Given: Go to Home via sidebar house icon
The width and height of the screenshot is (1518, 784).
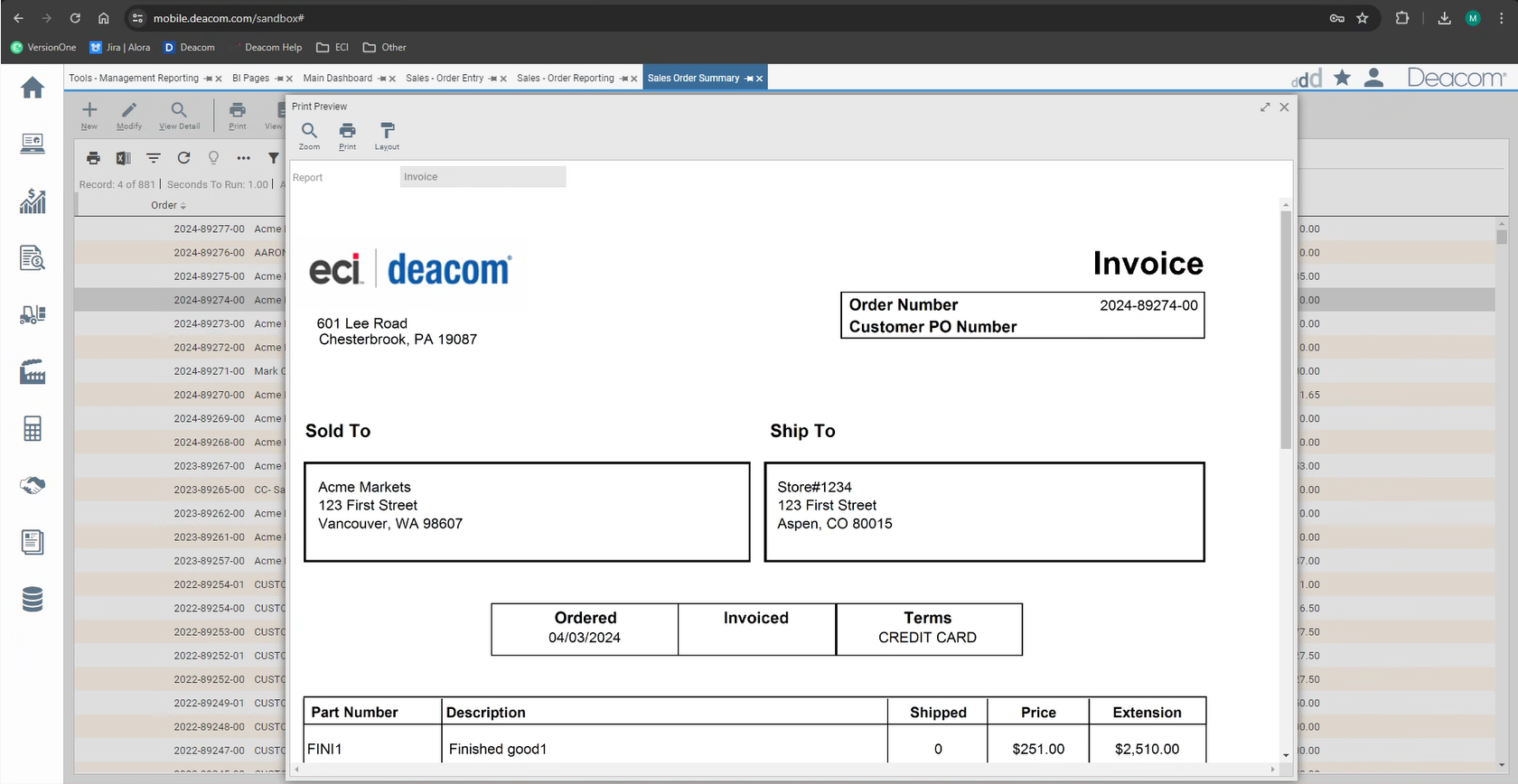Looking at the screenshot, I should [33, 88].
